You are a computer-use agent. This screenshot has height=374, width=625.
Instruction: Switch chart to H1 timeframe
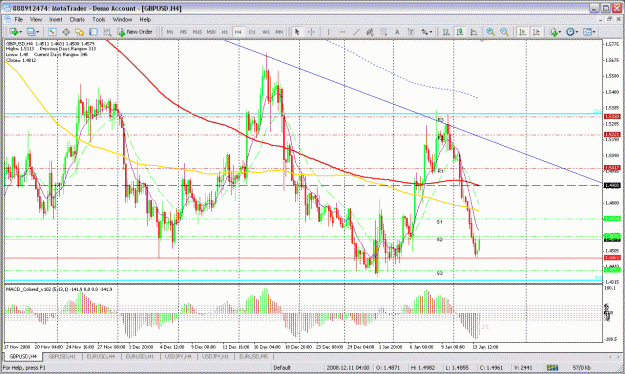coord(224,32)
